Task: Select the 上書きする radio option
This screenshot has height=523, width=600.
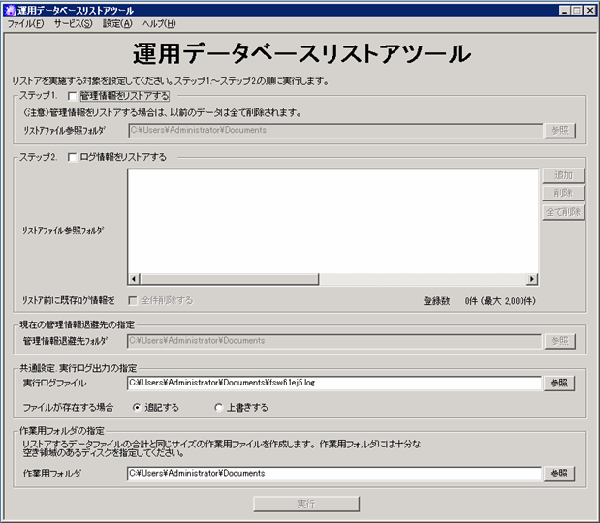Action: (x=220, y=407)
